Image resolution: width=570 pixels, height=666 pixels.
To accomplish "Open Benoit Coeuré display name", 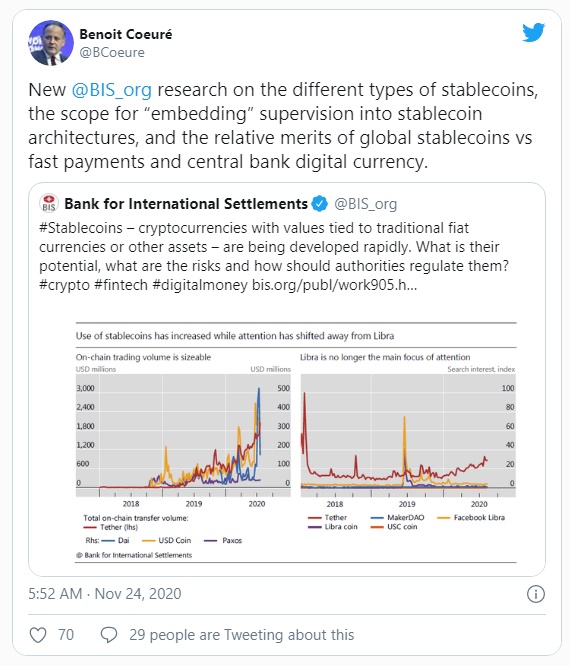I will (126, 34).
